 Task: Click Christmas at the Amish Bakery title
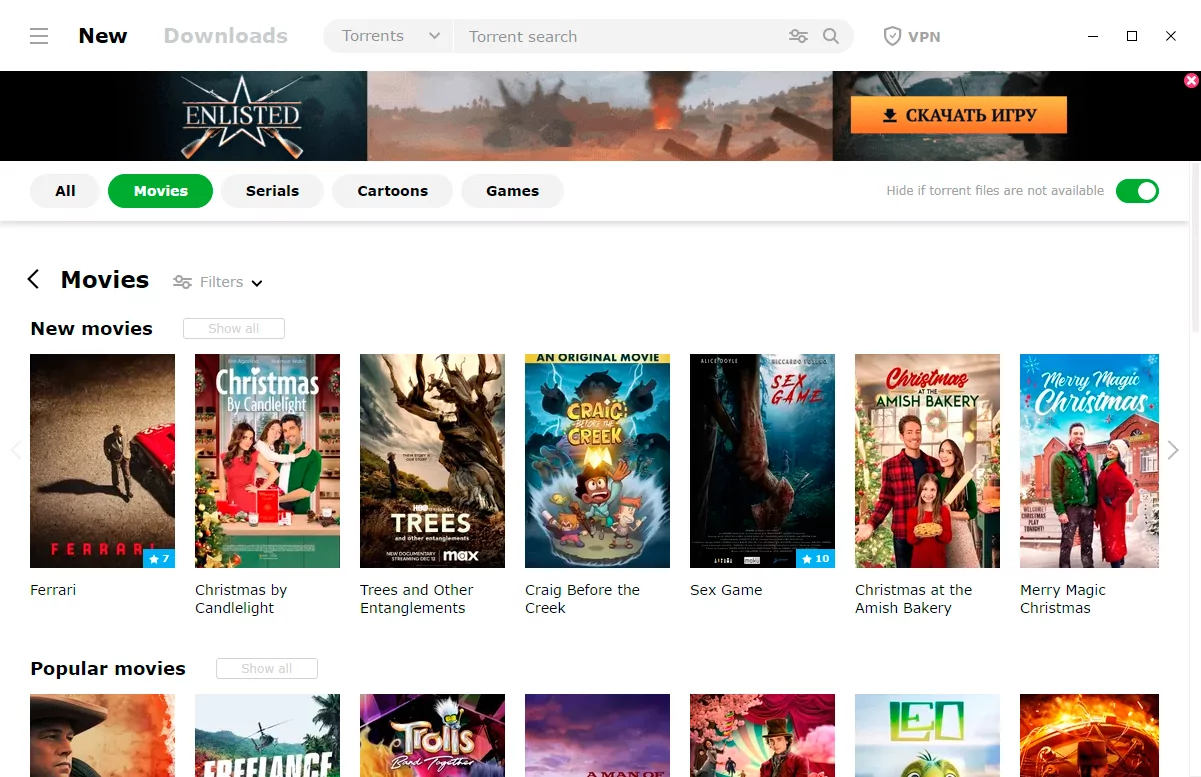(914, 599)
